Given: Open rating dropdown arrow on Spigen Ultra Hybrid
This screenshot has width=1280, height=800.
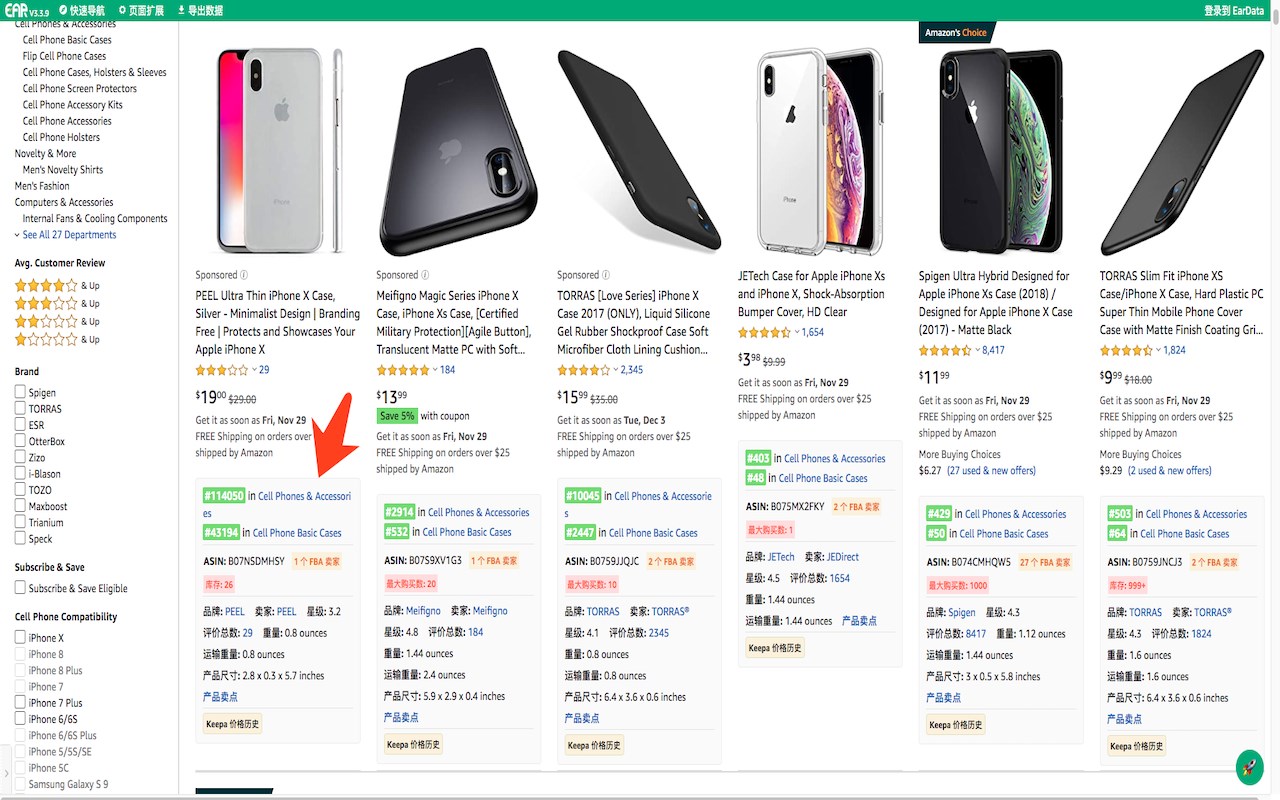Looking at the screenshot, I should pyautogui.click(x=977, y=350).
